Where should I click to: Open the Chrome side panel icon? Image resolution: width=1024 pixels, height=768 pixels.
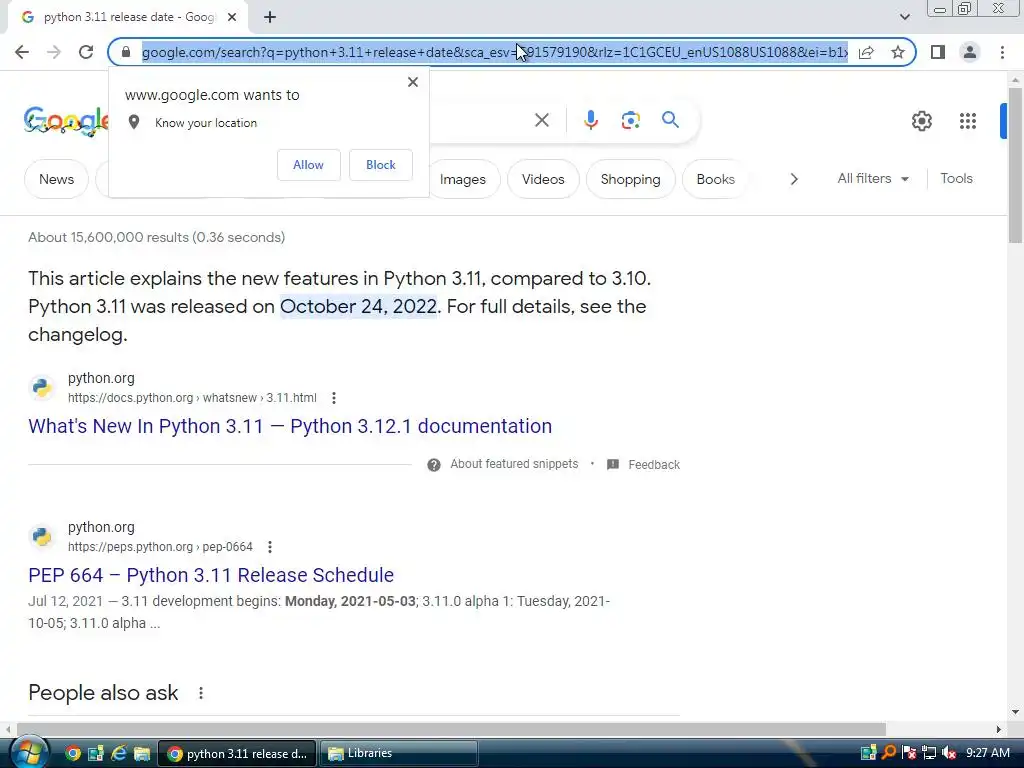point(938,52)
